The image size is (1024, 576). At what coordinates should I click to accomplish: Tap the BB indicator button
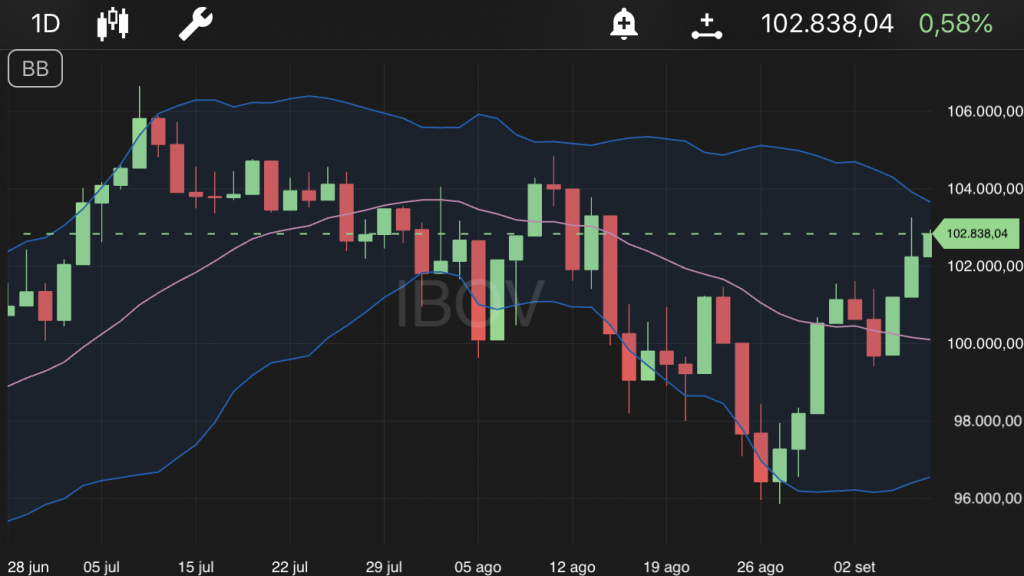coord(35,69)
